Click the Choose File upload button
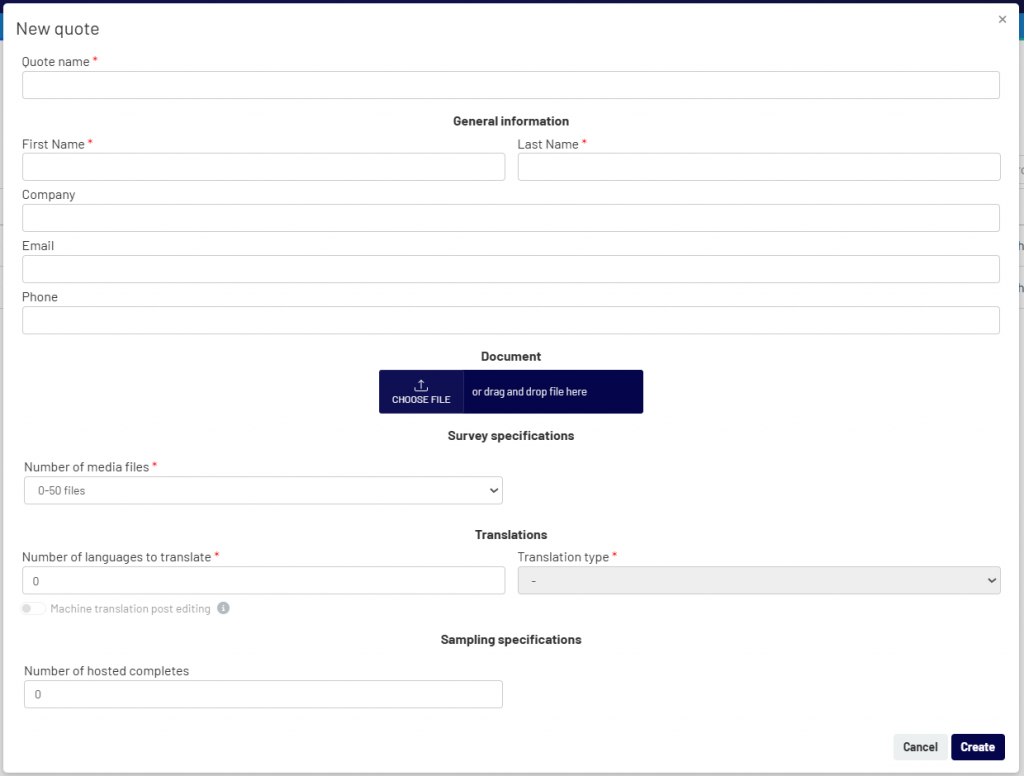This screenshot has width=1024, height=776. pos(421,392)
